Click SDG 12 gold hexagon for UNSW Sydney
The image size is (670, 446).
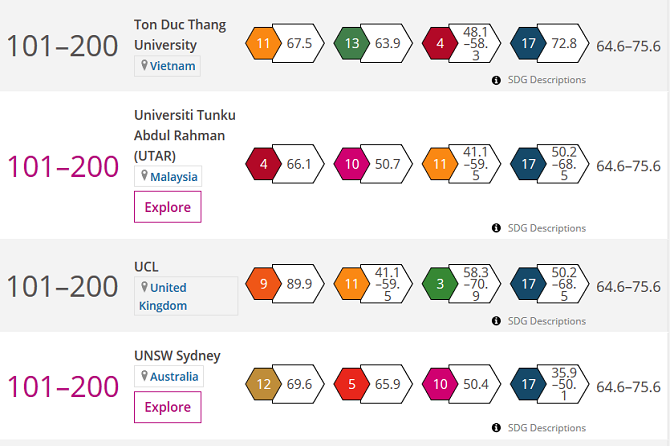(263, 384)
